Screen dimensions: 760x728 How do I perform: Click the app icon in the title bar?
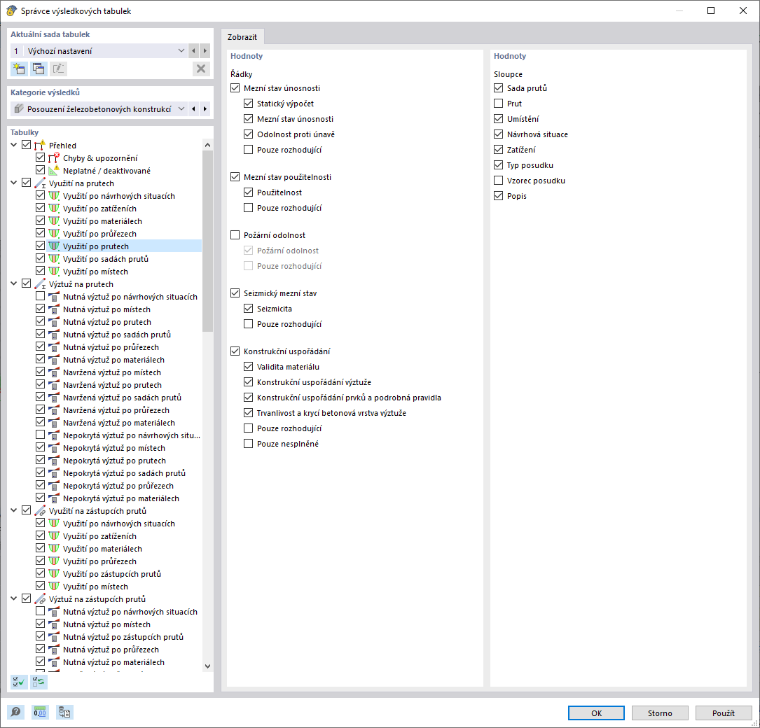11,11
